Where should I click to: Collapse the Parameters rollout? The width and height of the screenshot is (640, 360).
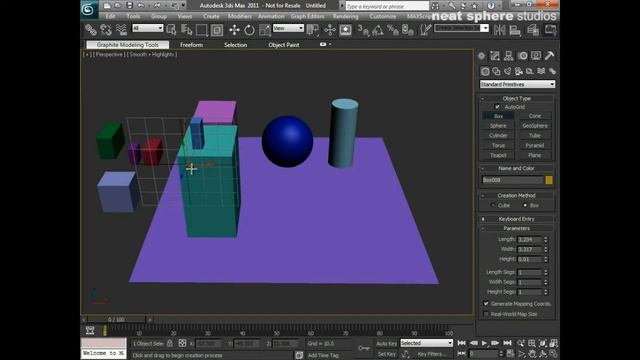coord(516,229)
